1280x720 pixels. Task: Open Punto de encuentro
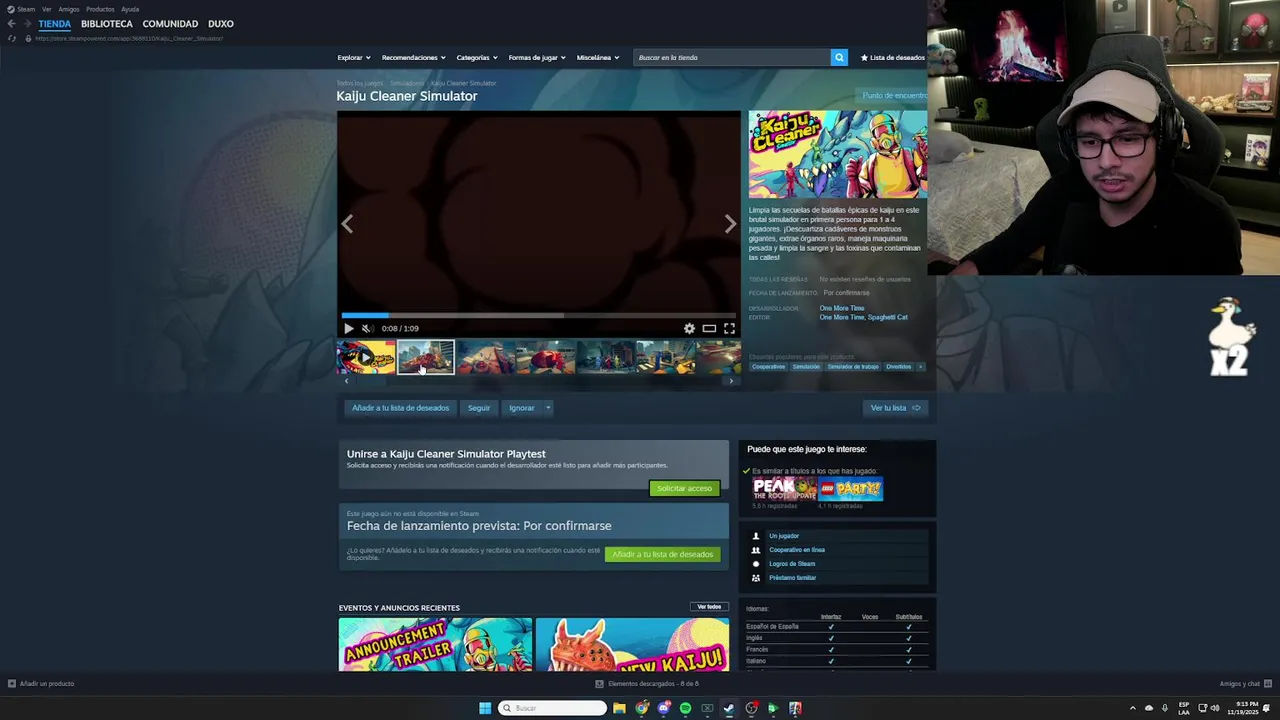click(x=895, y=95)
